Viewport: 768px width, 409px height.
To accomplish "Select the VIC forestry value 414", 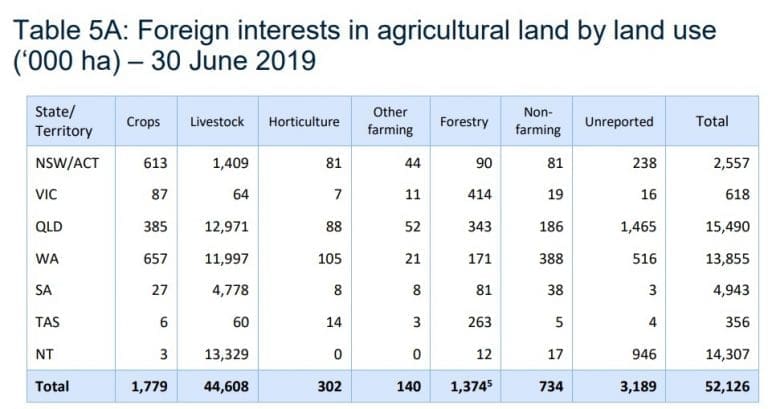I will (479, 194).
